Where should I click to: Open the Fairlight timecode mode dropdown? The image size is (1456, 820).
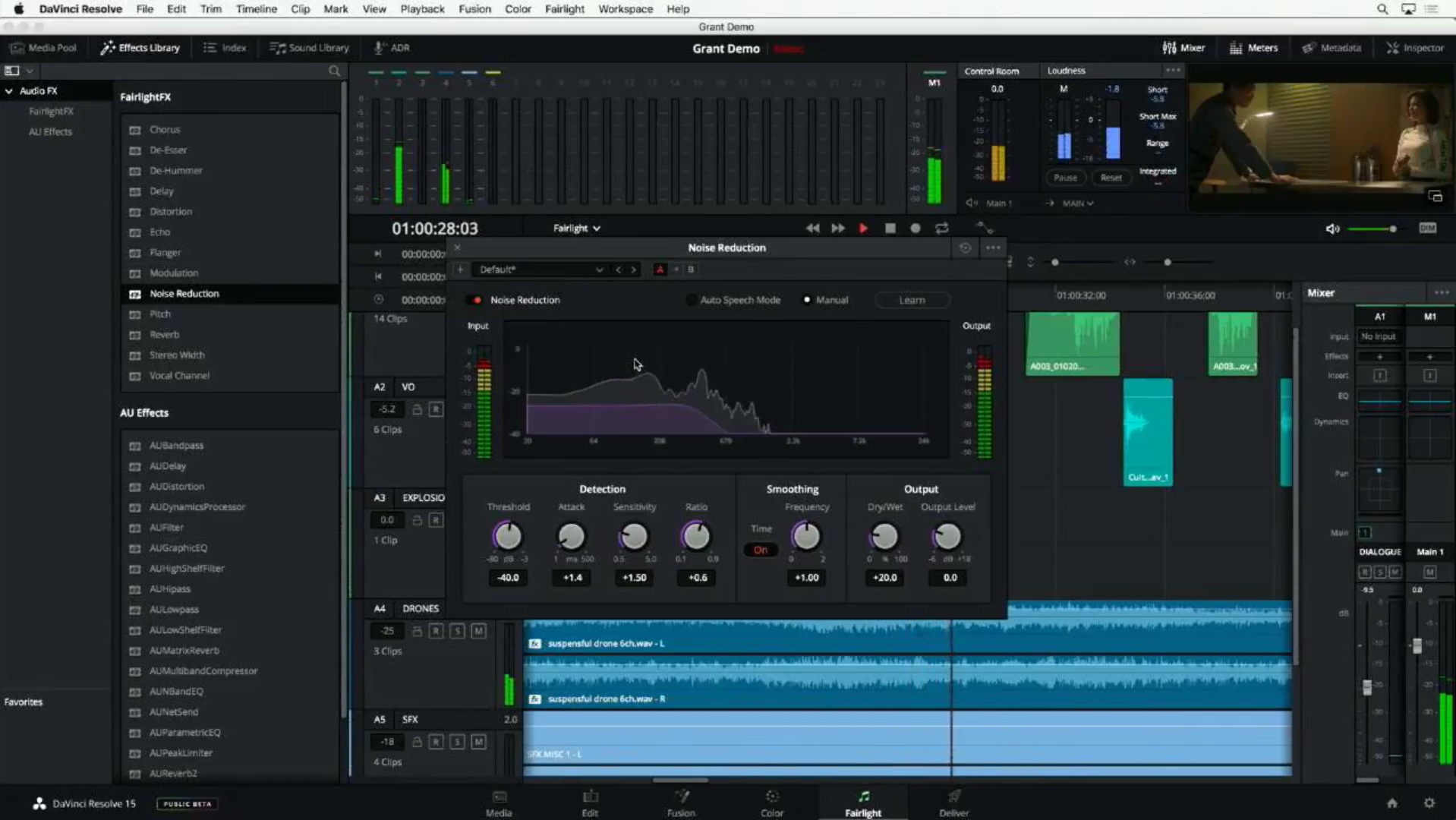577,229
